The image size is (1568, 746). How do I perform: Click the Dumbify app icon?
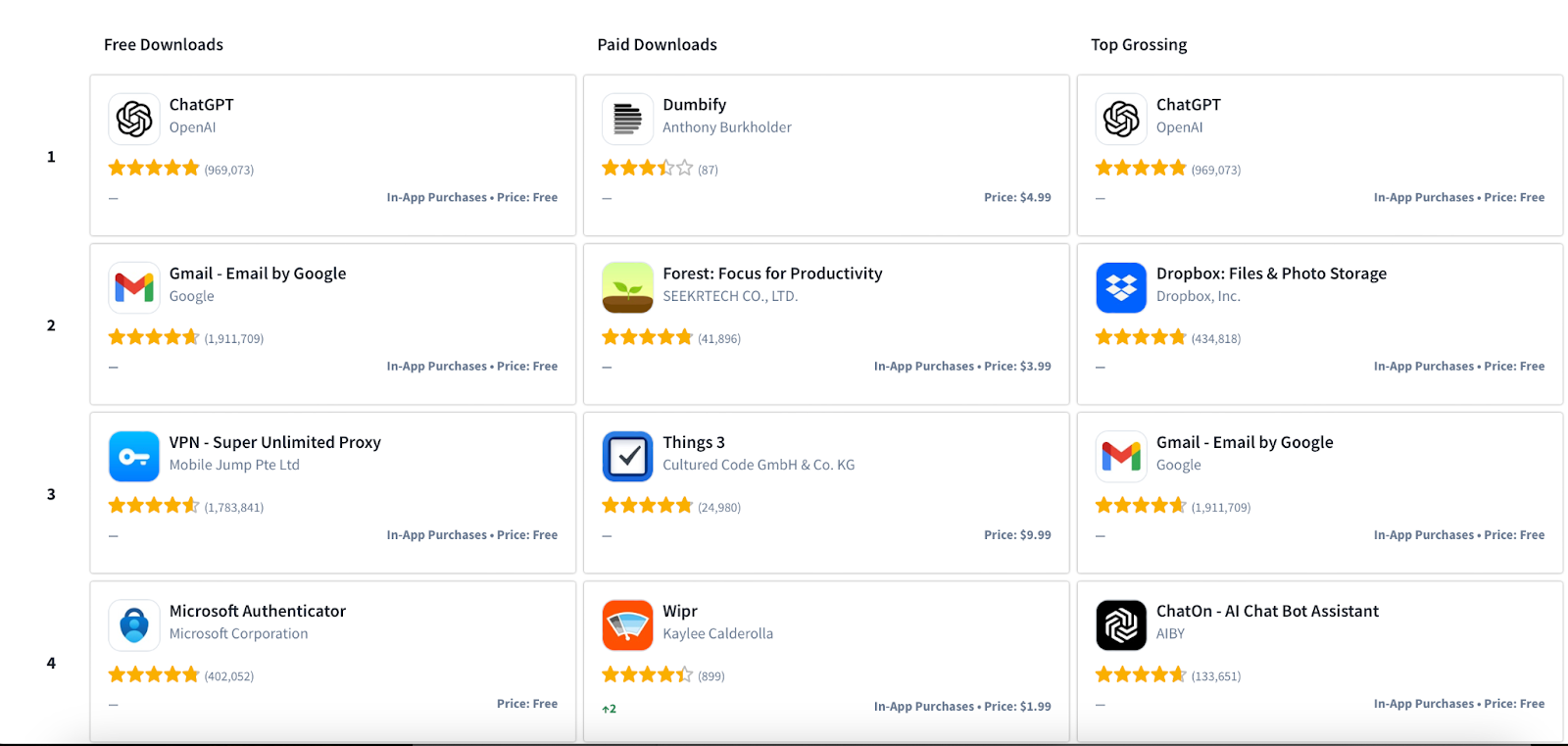[x=628, y=120]
